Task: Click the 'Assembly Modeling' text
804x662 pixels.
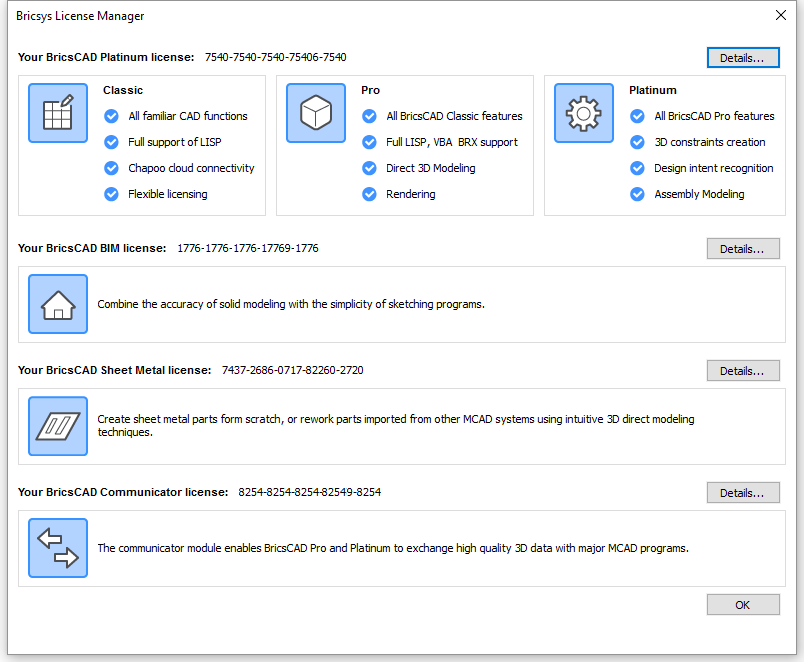Action: point(699,194)
